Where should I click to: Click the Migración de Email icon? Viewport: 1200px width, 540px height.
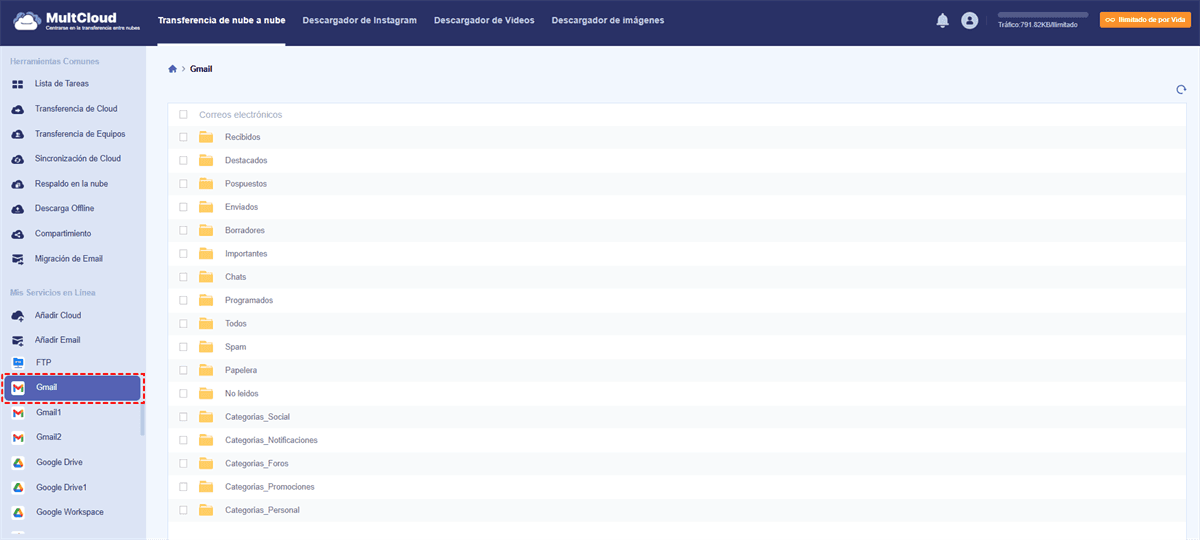pos(17,259)
